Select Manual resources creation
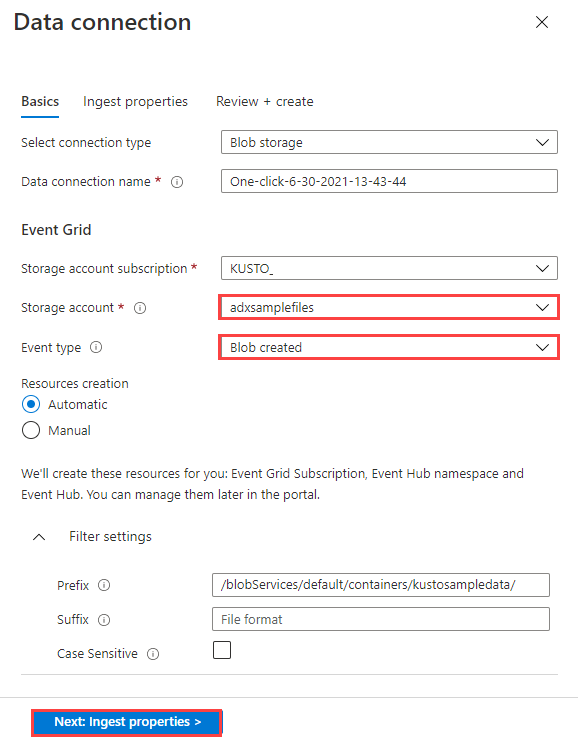The image size is (578, 746). (x=31, y=431)
